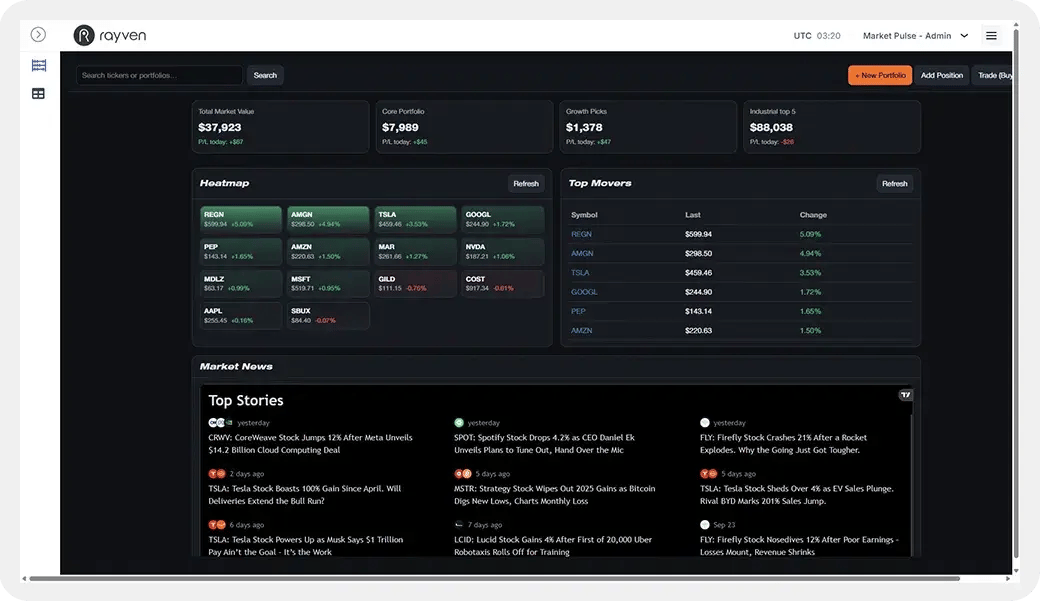Open PEP symbol in Top Movers
The image size is (1040, 601).
click(x=578, y=311)
